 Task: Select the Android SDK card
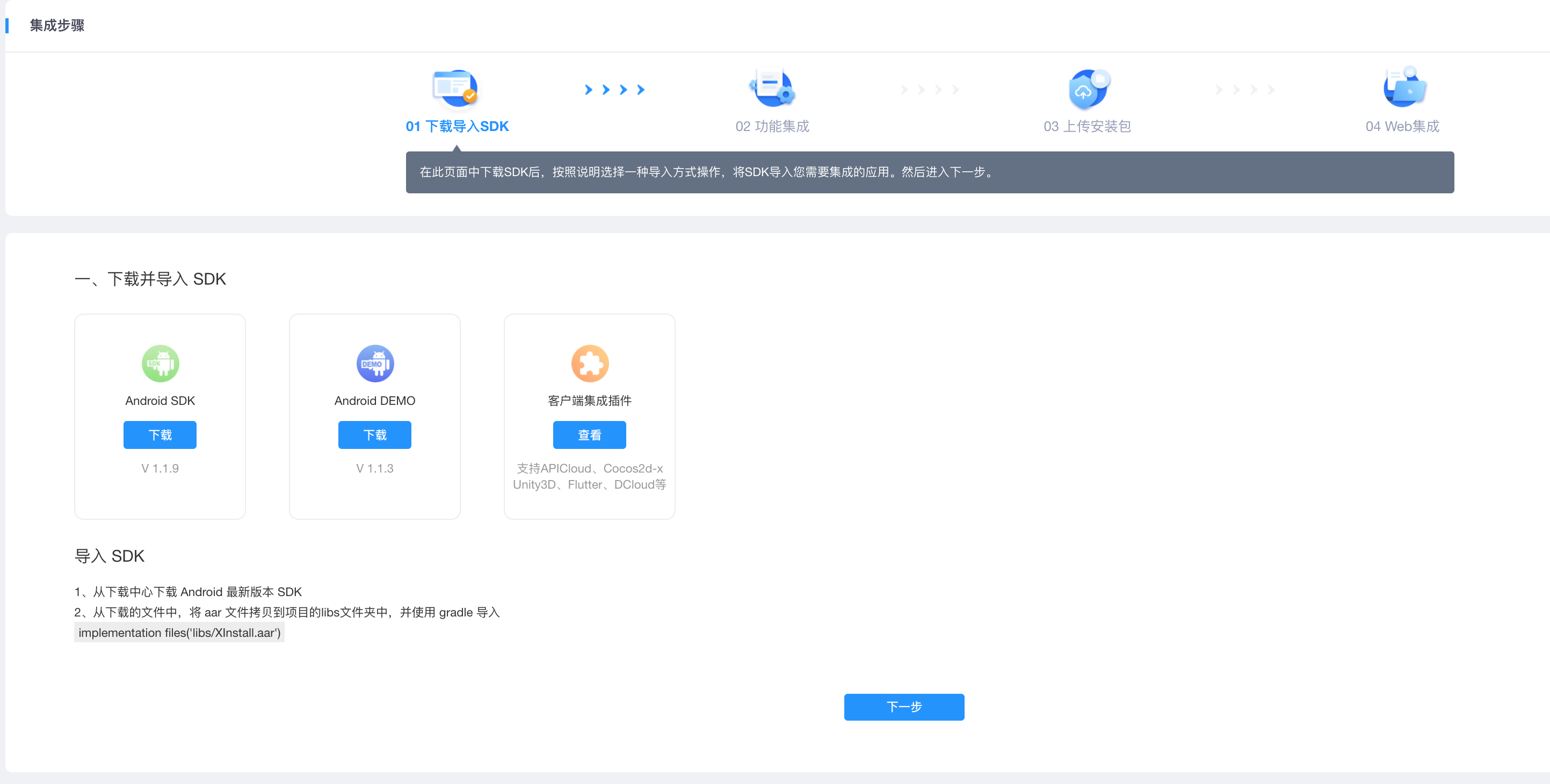coord(160,416)
